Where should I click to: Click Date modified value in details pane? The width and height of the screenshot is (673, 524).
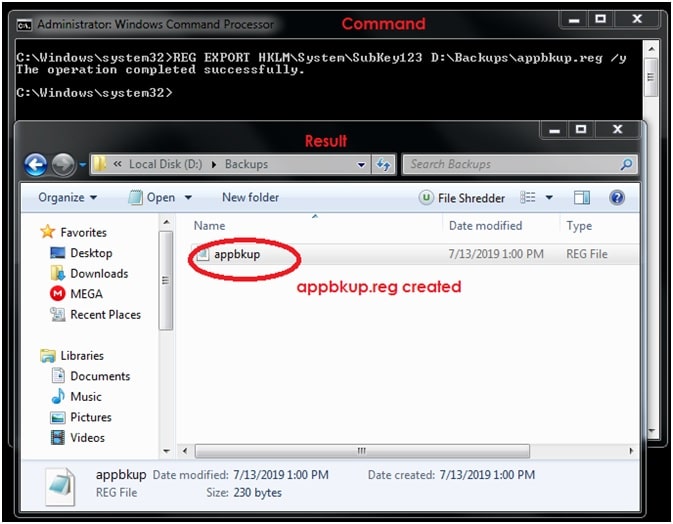click(x=281, y=476)
